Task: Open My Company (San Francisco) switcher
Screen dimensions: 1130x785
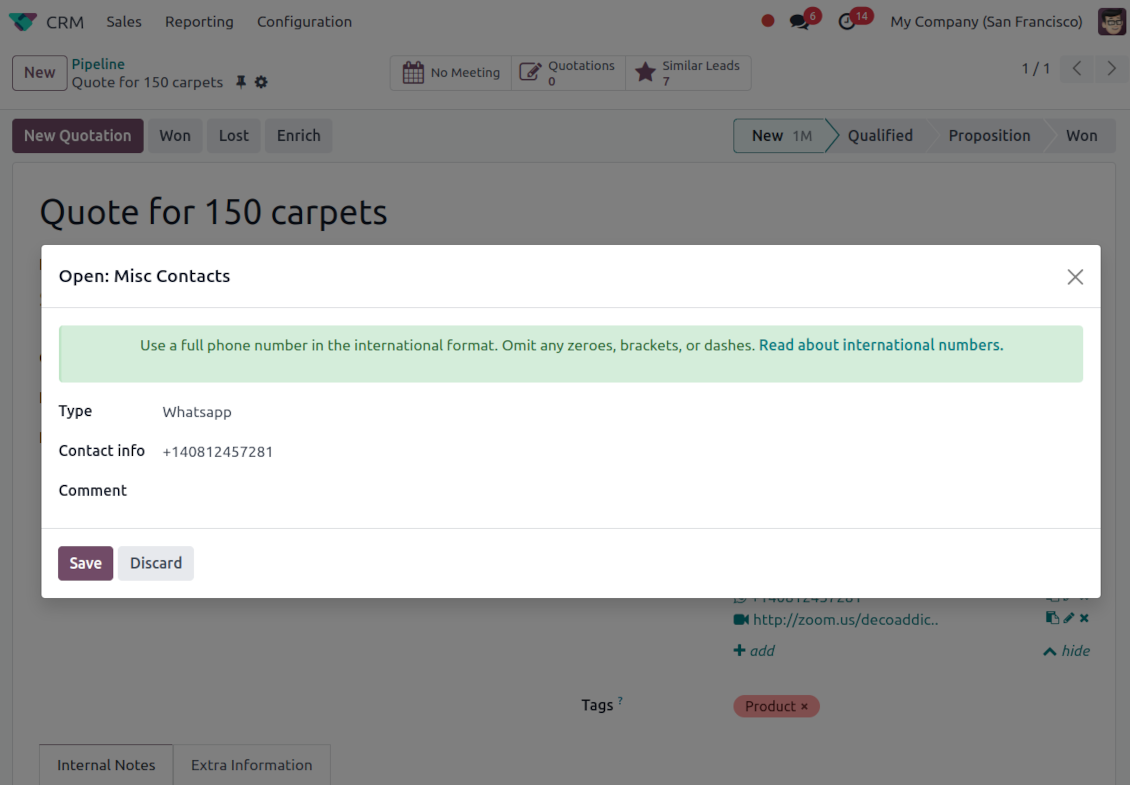Action: 985,22
